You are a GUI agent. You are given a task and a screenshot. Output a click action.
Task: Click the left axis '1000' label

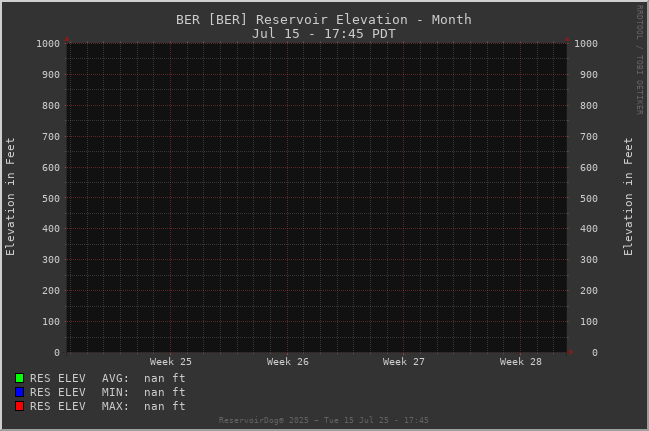coord(48,43)
